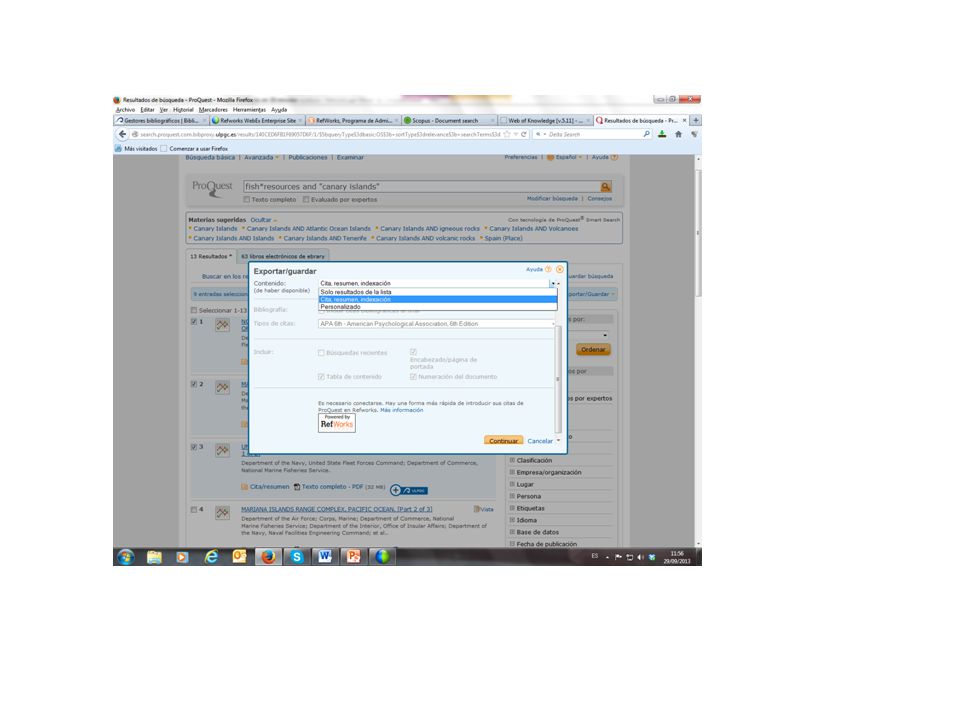
Task: Open the dialog's Ayuda question-mark icon
Action: (548, 269)
